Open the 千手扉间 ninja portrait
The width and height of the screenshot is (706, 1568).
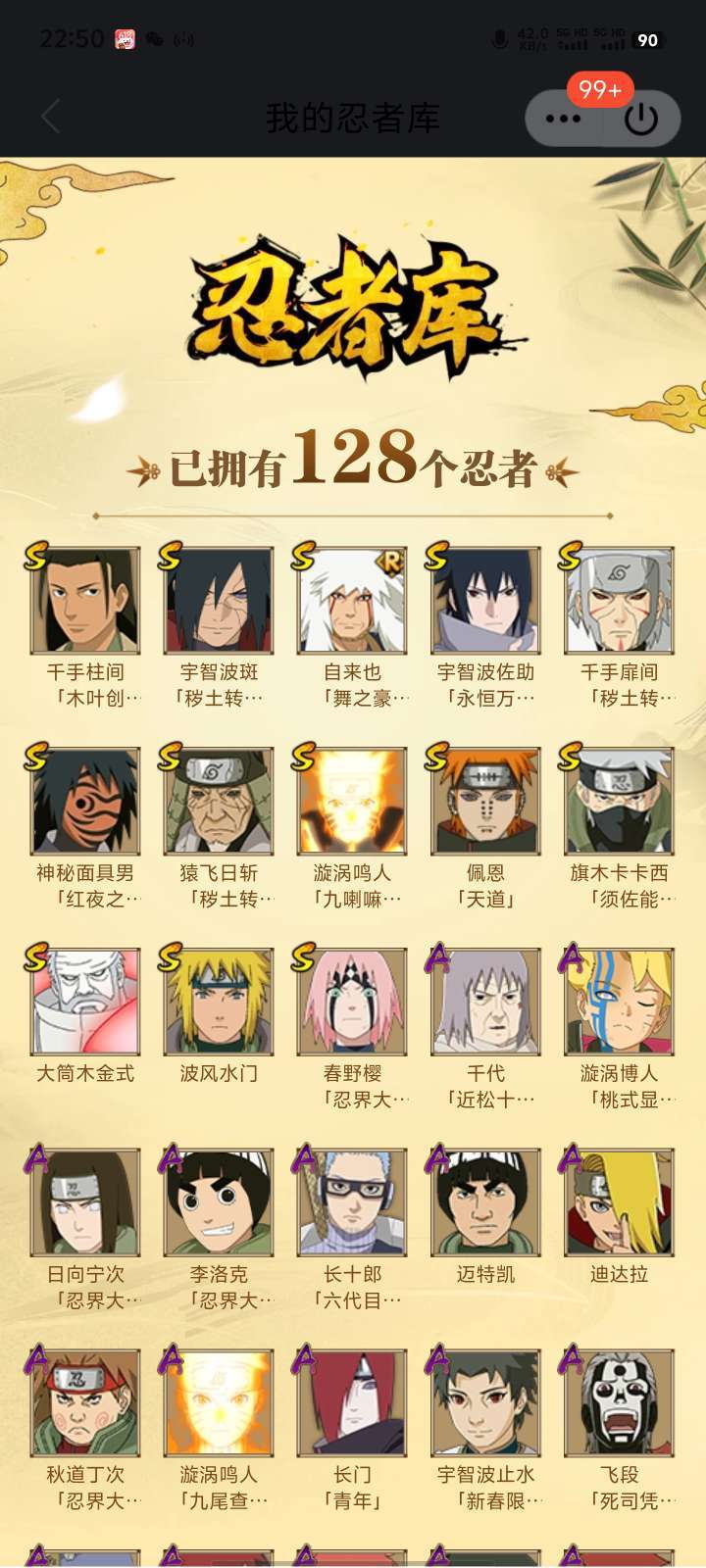[x=619, y=601]
